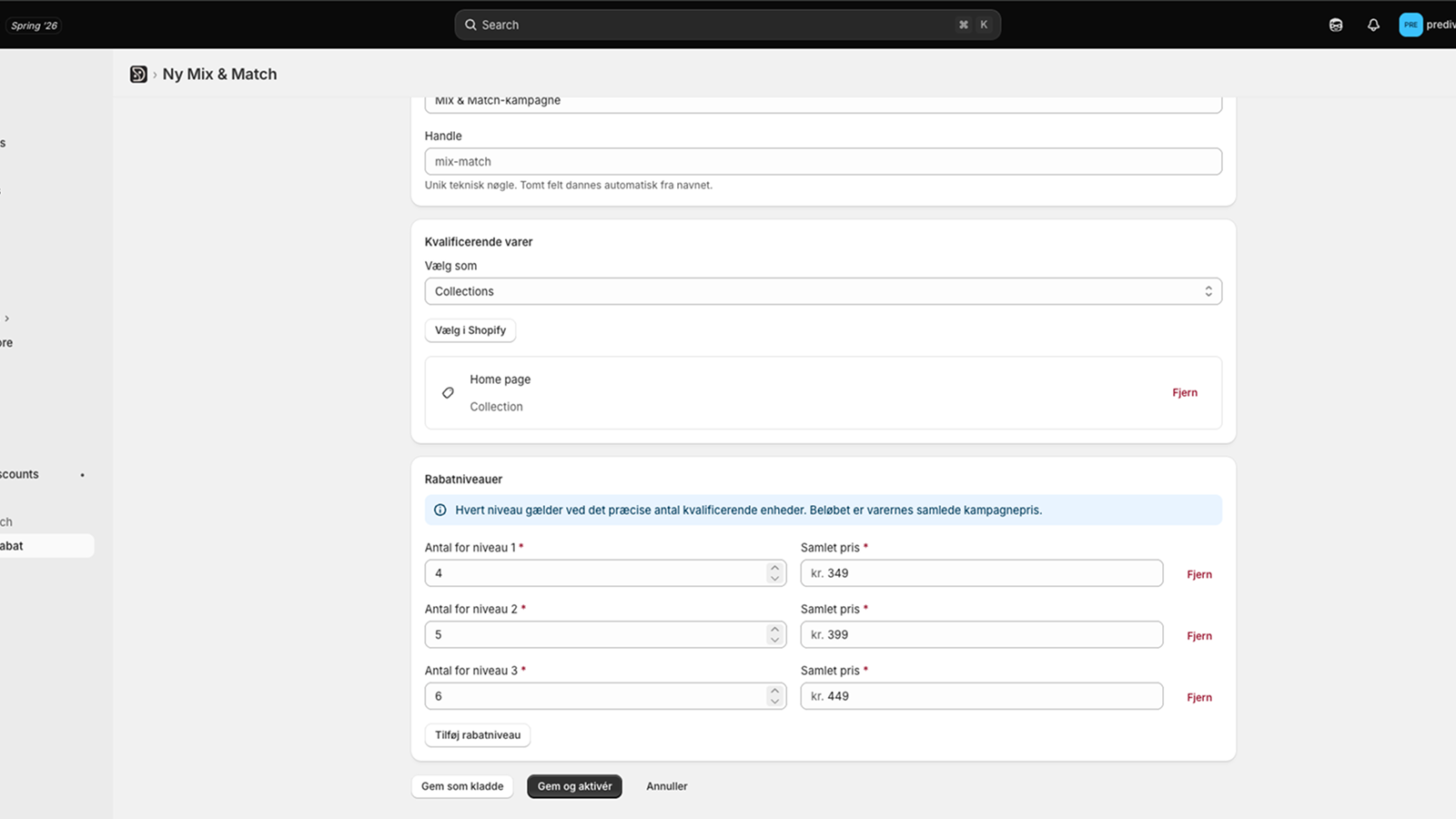Viewport: 1456px width, 819px height.
Task: Click the ⌘ K shortcut hint in search
Action: (x=973, y=25)
